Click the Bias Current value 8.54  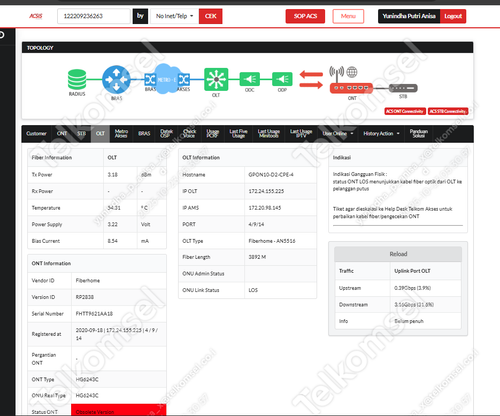point(113,241)
